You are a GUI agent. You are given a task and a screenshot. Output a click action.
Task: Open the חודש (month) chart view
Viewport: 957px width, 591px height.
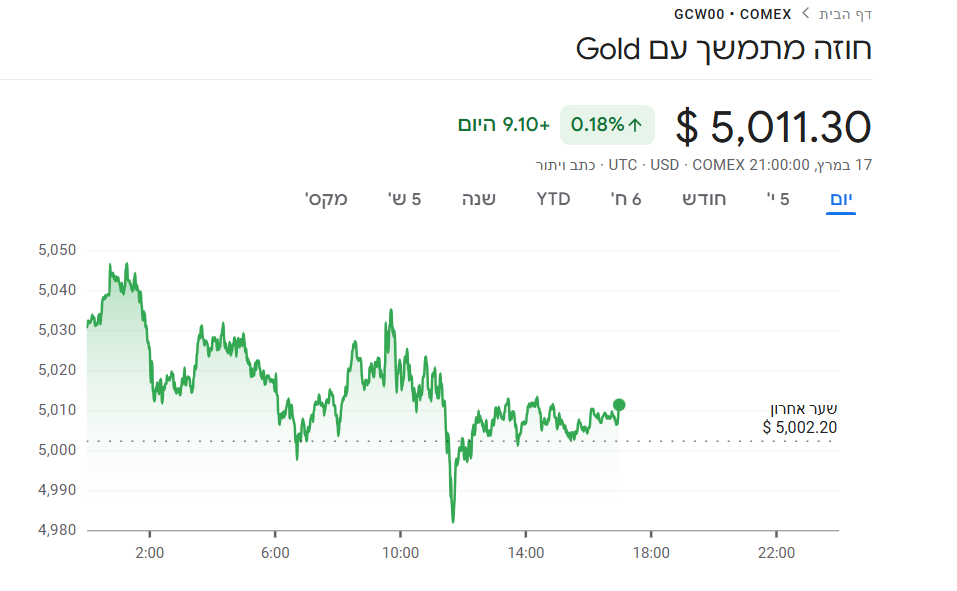(x=704, y=198)
